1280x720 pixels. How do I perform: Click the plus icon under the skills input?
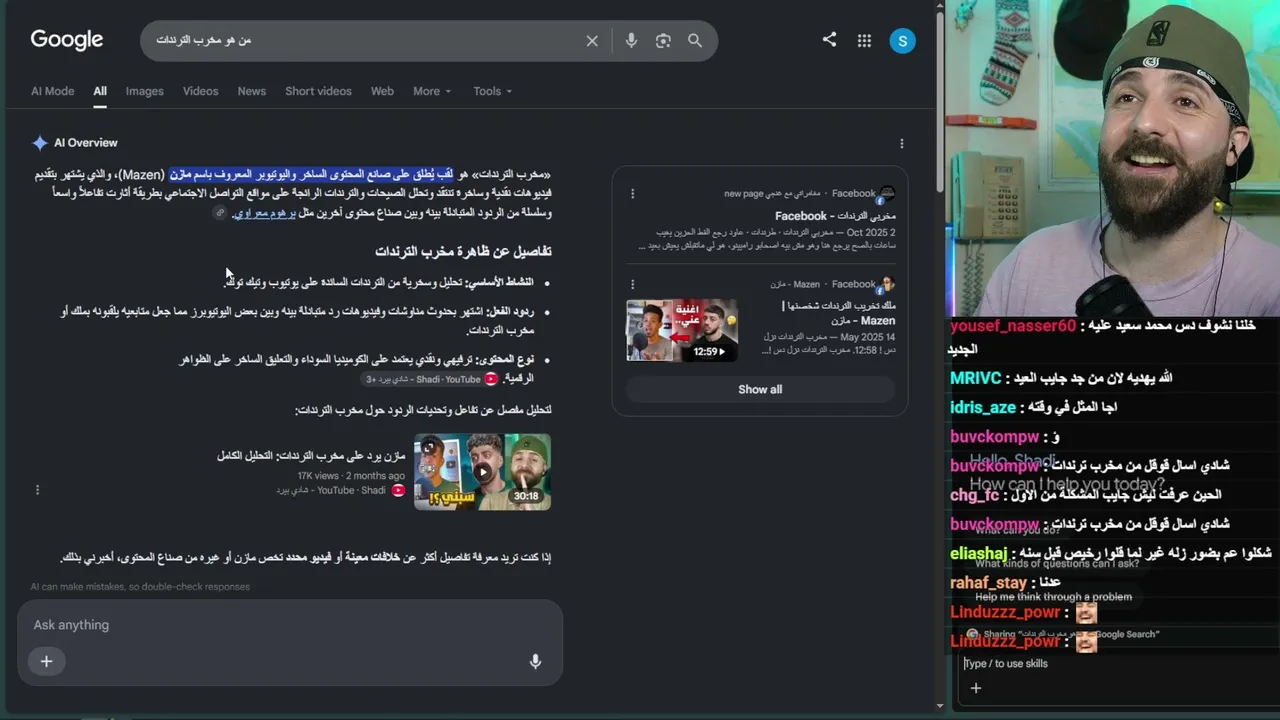(x=976, y=688)
